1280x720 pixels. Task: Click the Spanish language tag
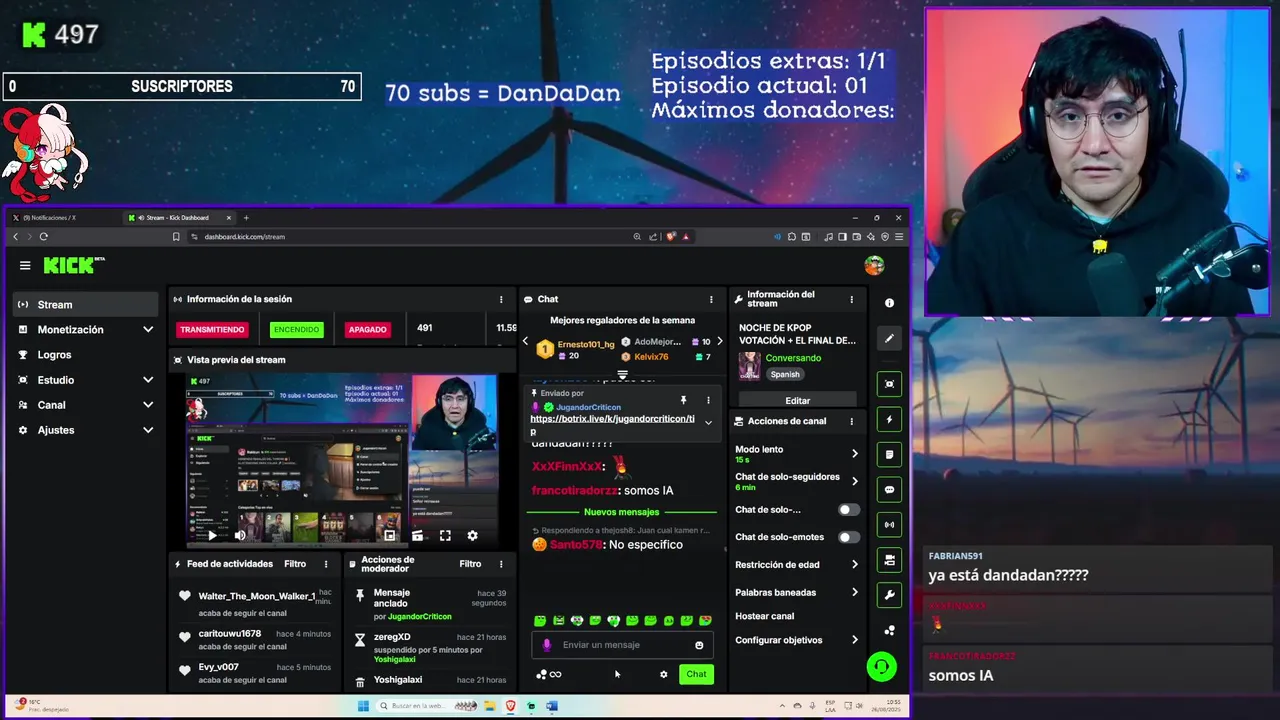tap(785, 374)
